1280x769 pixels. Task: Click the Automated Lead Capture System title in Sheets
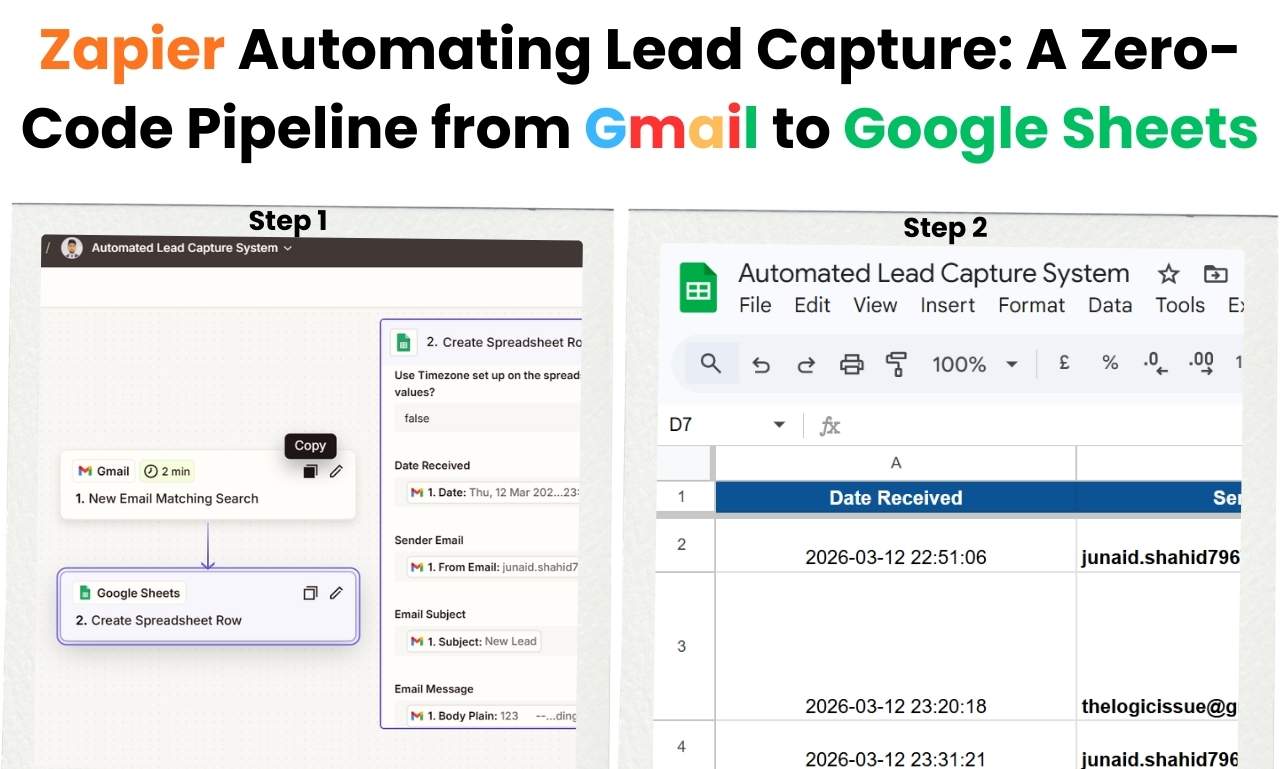click(x=933, y=273)
